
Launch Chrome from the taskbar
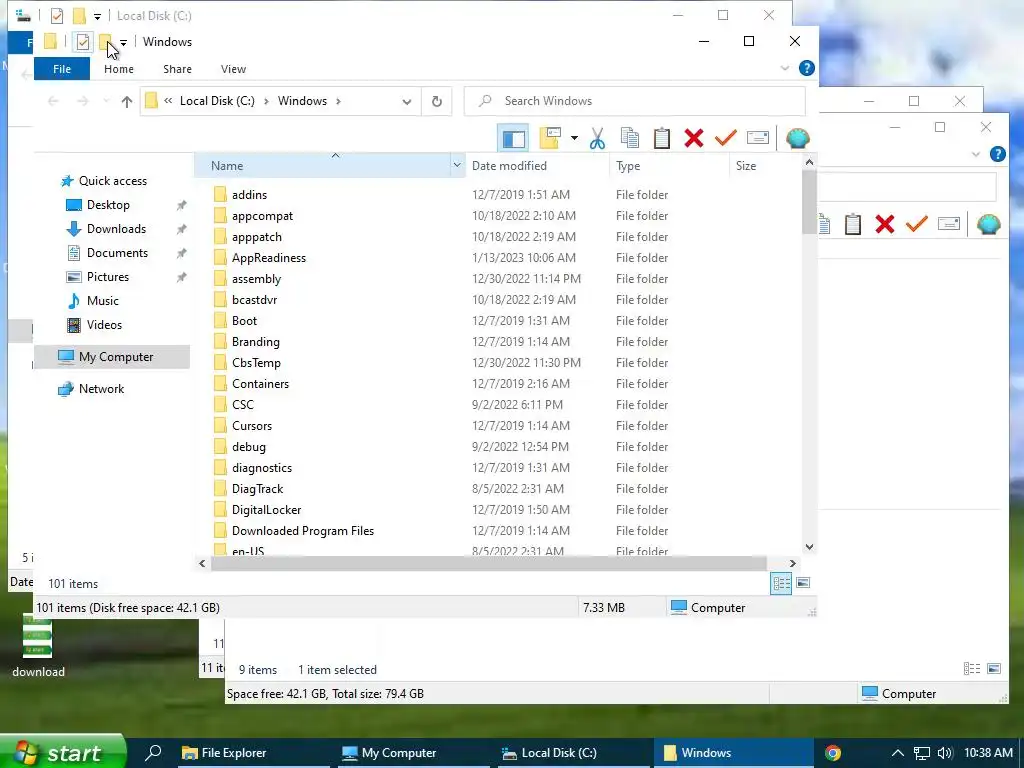tap(833, 753)
